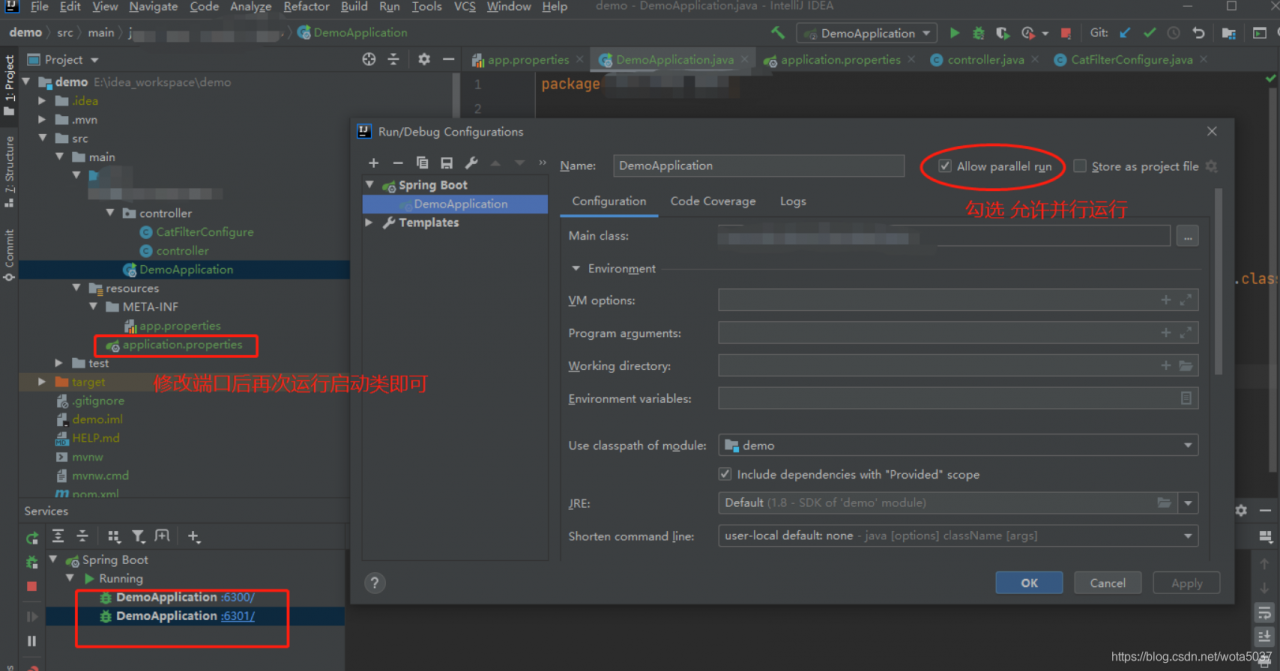The width and height of the screenshot is (1280, 671).
Task: Save the configuration with the disk icon
Action: pyautogui.click(x=446, y=163)
